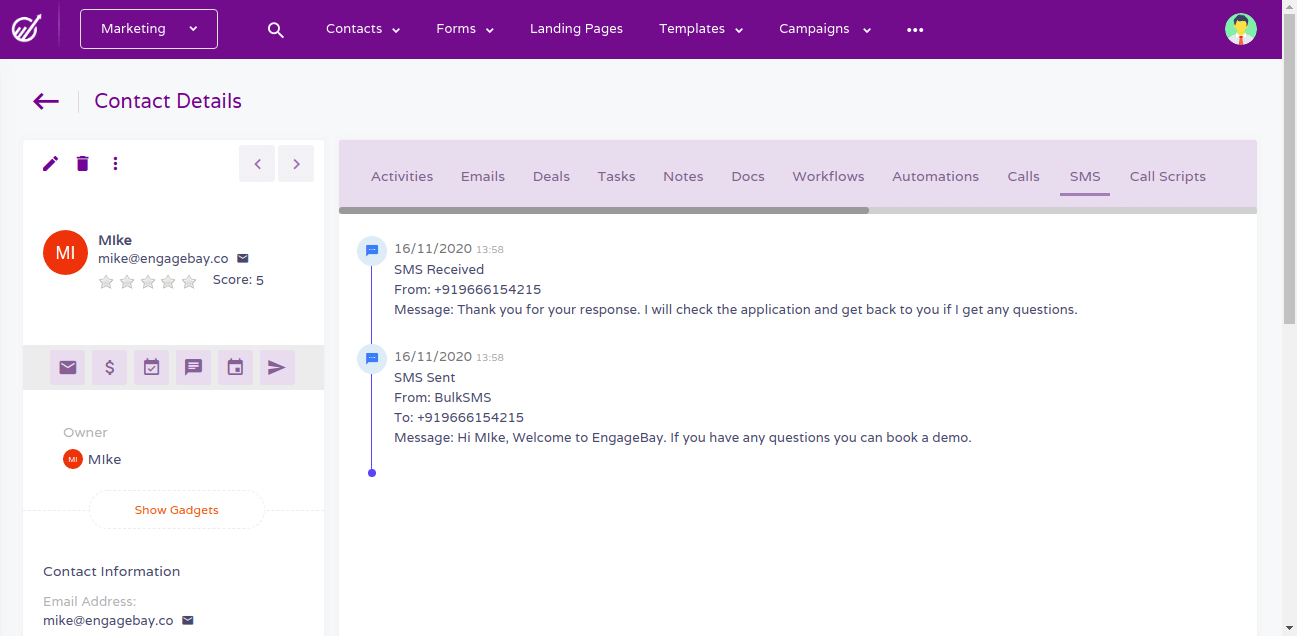This screenshot has width=1297, height=636.
Task: Switch to the Docs tab
Action: pyautogui.click(x=748, y=176)
